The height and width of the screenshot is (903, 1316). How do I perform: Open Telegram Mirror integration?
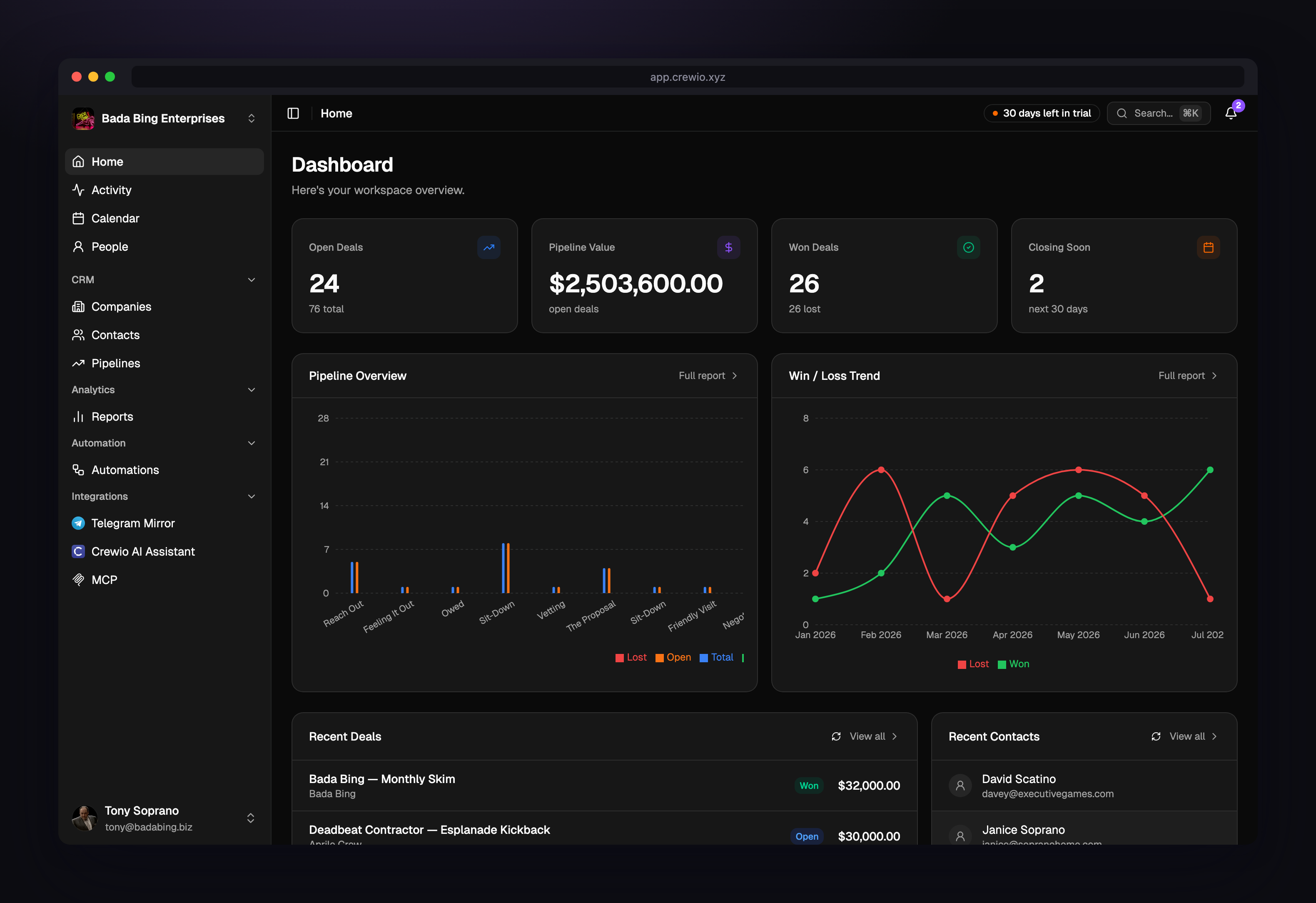[x=164, y=524]
